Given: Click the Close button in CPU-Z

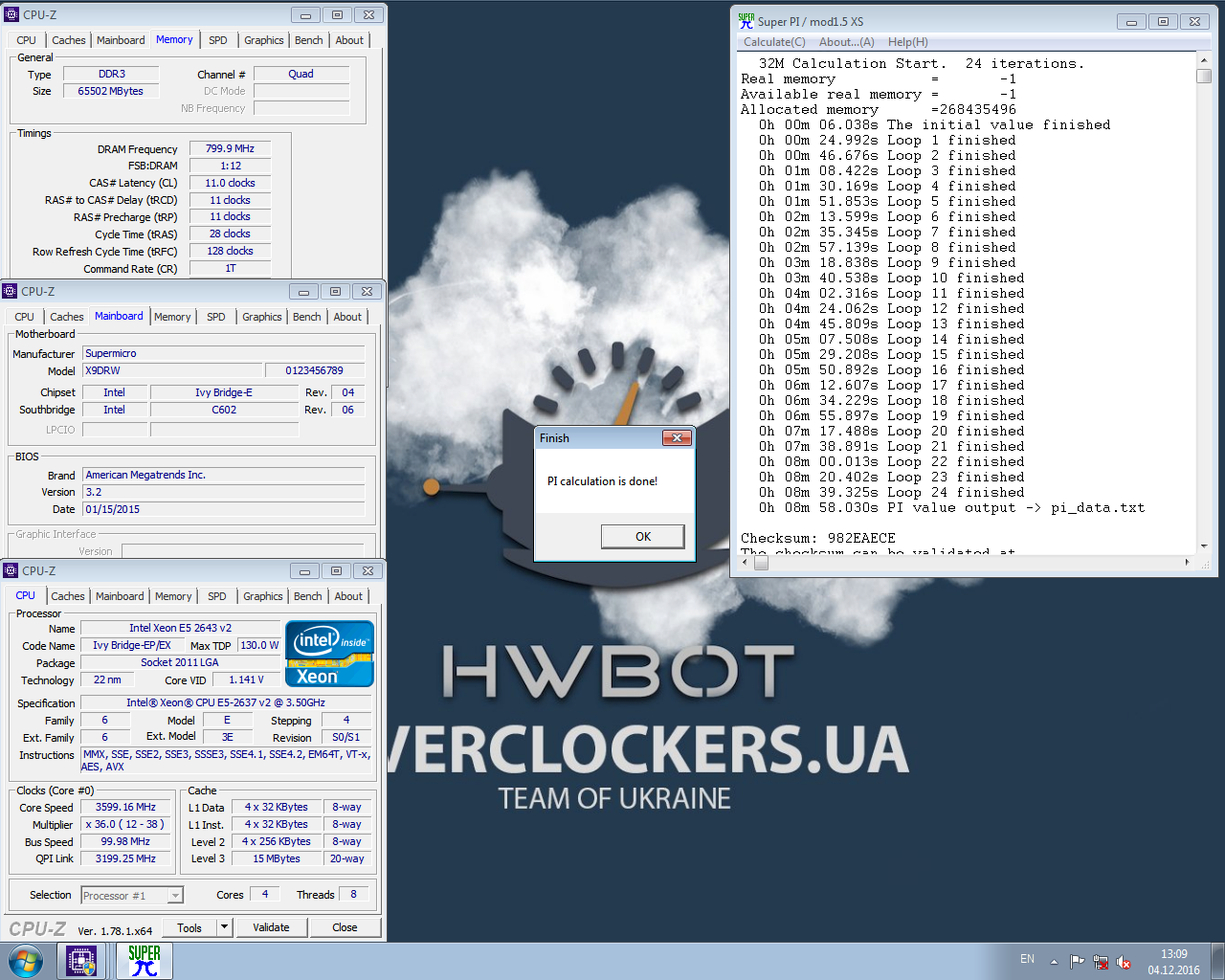Looking at the screenshot, I should (345, 927).
